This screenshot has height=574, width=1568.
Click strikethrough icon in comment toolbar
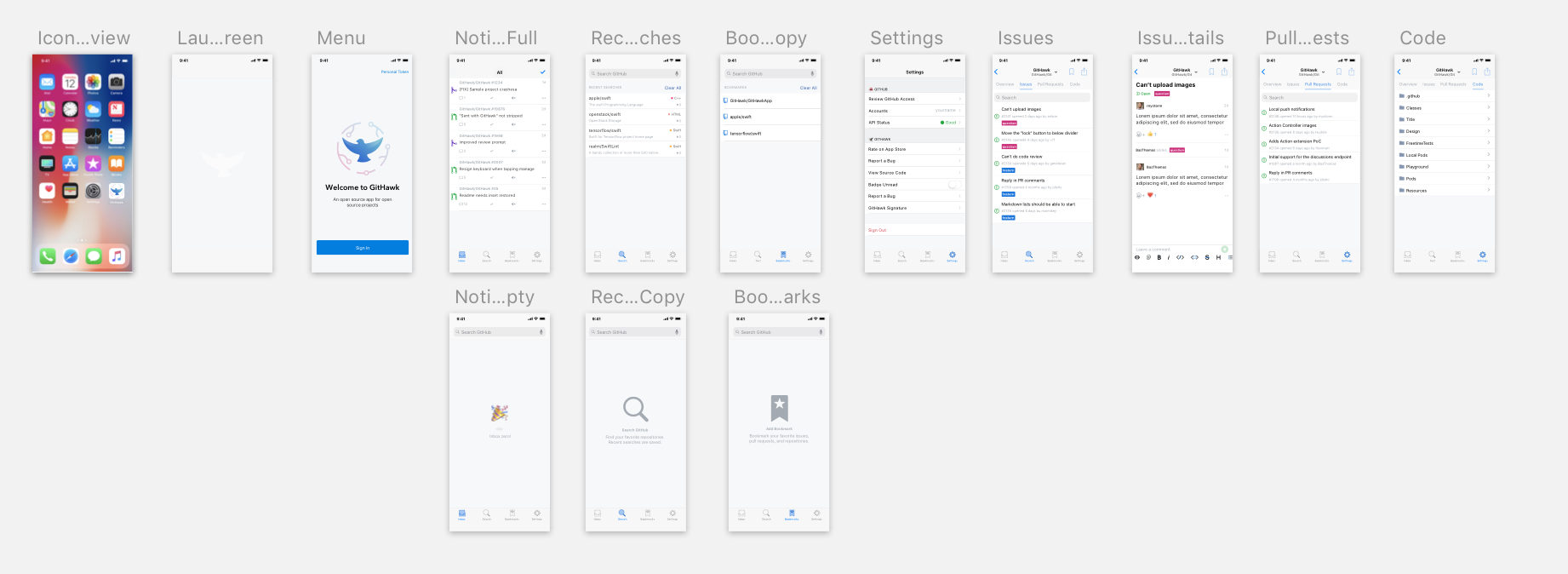point(1207,257)
